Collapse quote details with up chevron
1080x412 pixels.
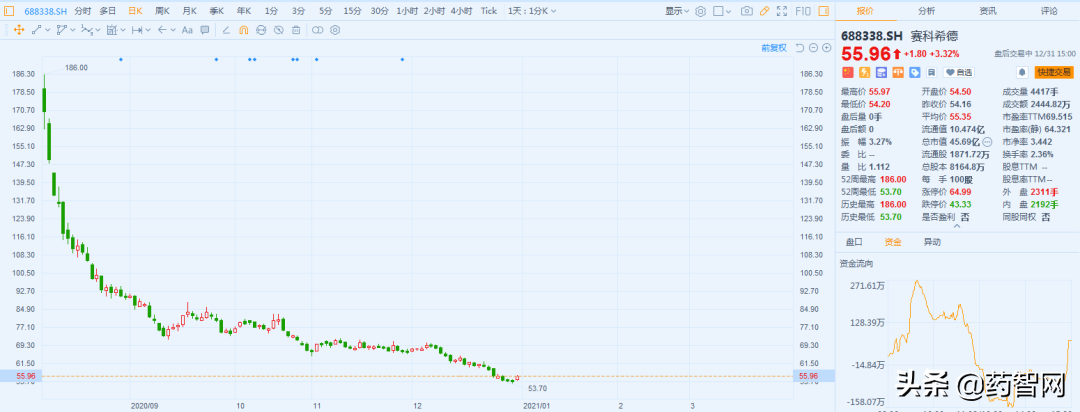(956, 226)
